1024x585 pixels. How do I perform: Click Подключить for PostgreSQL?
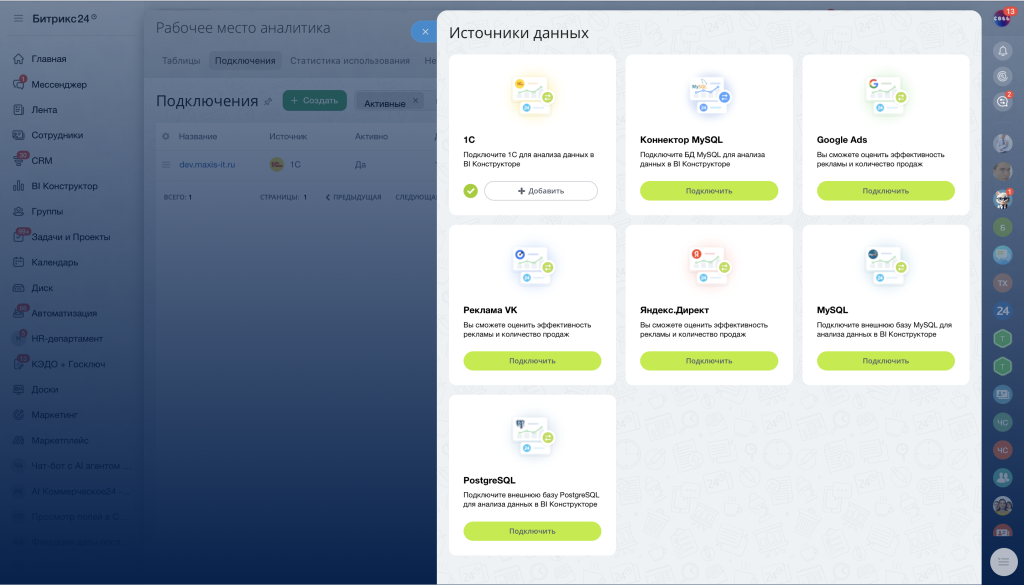[x=532, y=531]
